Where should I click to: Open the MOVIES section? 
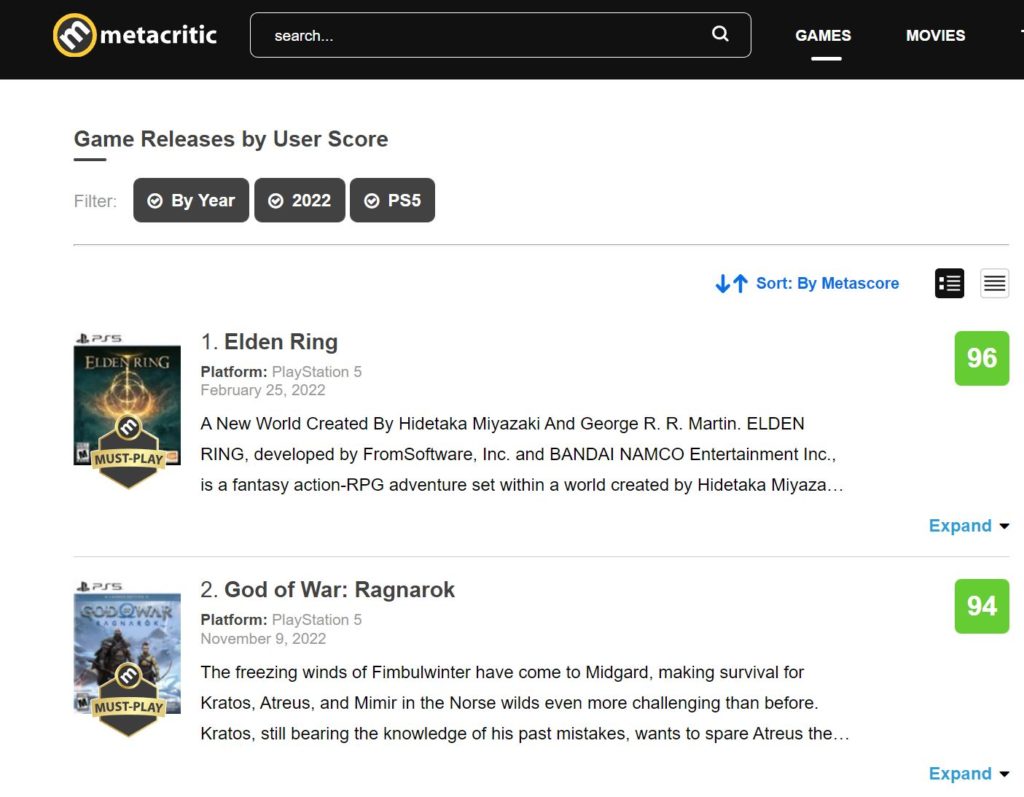click(935, 35)
